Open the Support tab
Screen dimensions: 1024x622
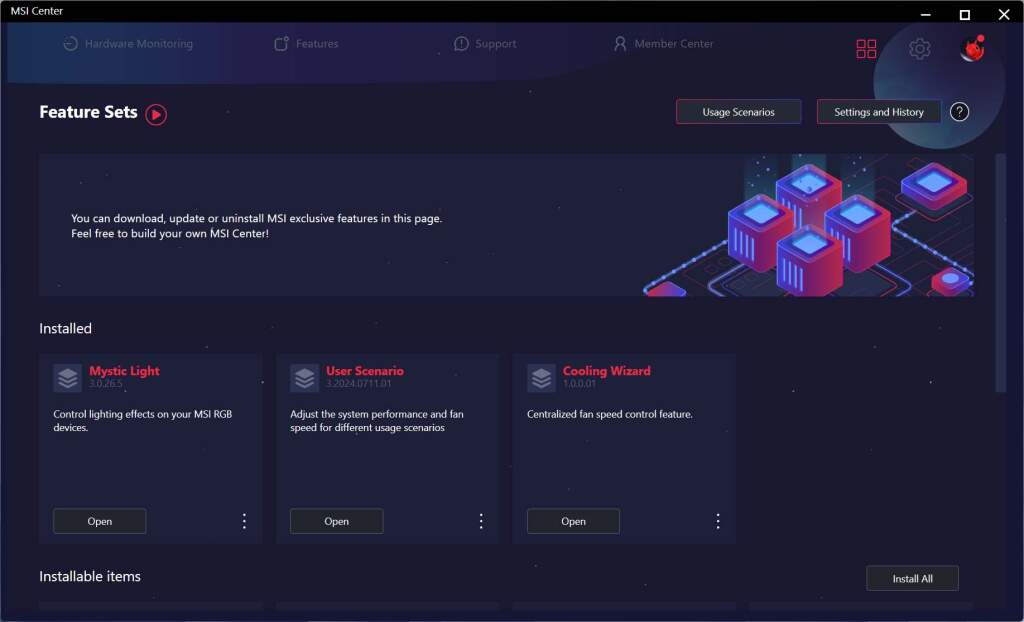(x=485, y=44)
